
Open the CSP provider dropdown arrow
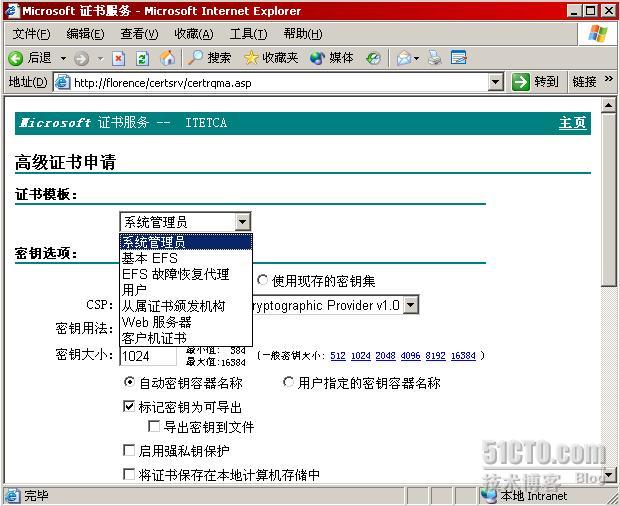pyautogui.click(x=410, y=305)
